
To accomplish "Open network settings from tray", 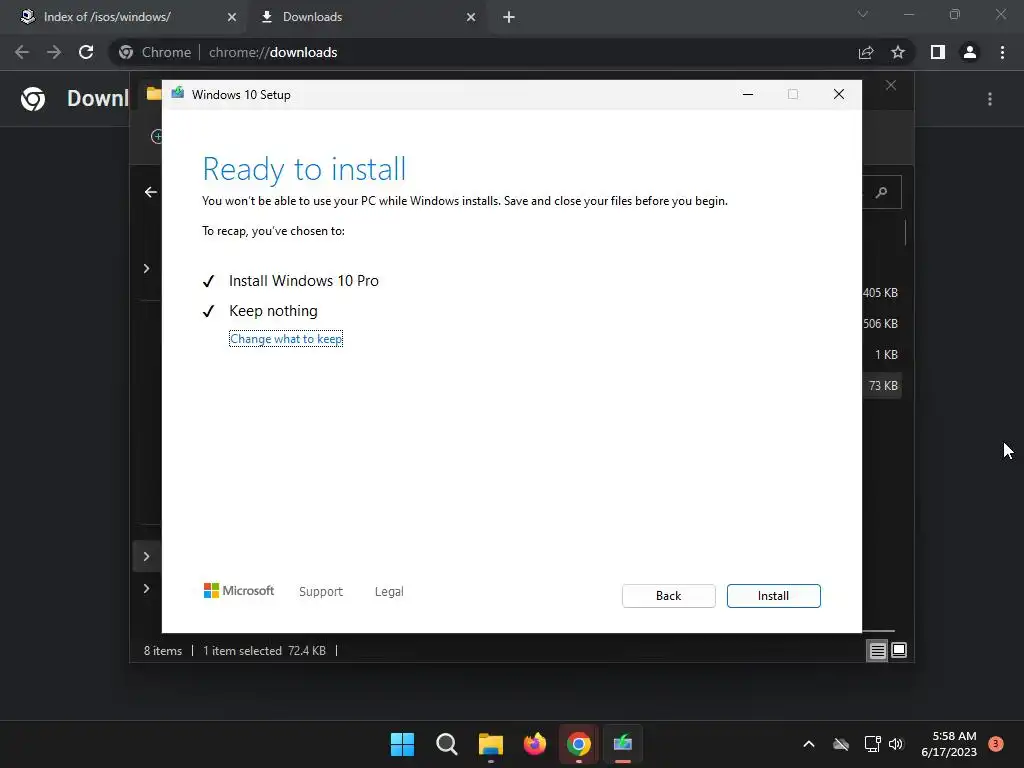I will click(872, 744).
